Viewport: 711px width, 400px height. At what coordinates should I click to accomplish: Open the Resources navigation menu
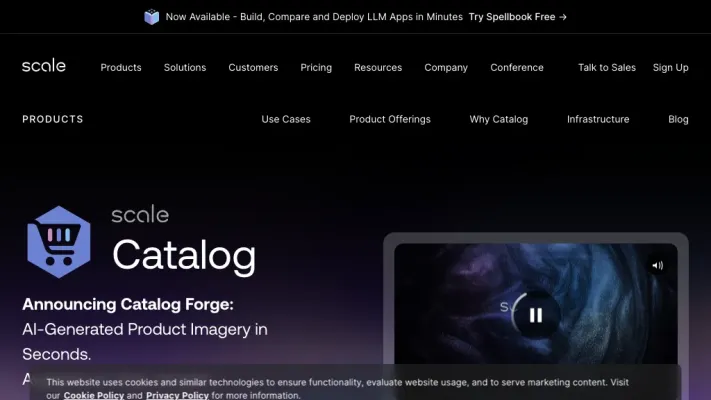pos(378,68)
